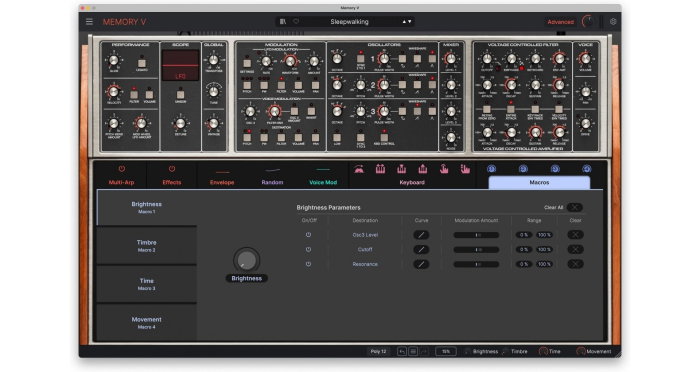This screenshot has height=372, width=700.
Task: Clear the Osc3 Level macro assignment
Action: (x=575, y=235)
